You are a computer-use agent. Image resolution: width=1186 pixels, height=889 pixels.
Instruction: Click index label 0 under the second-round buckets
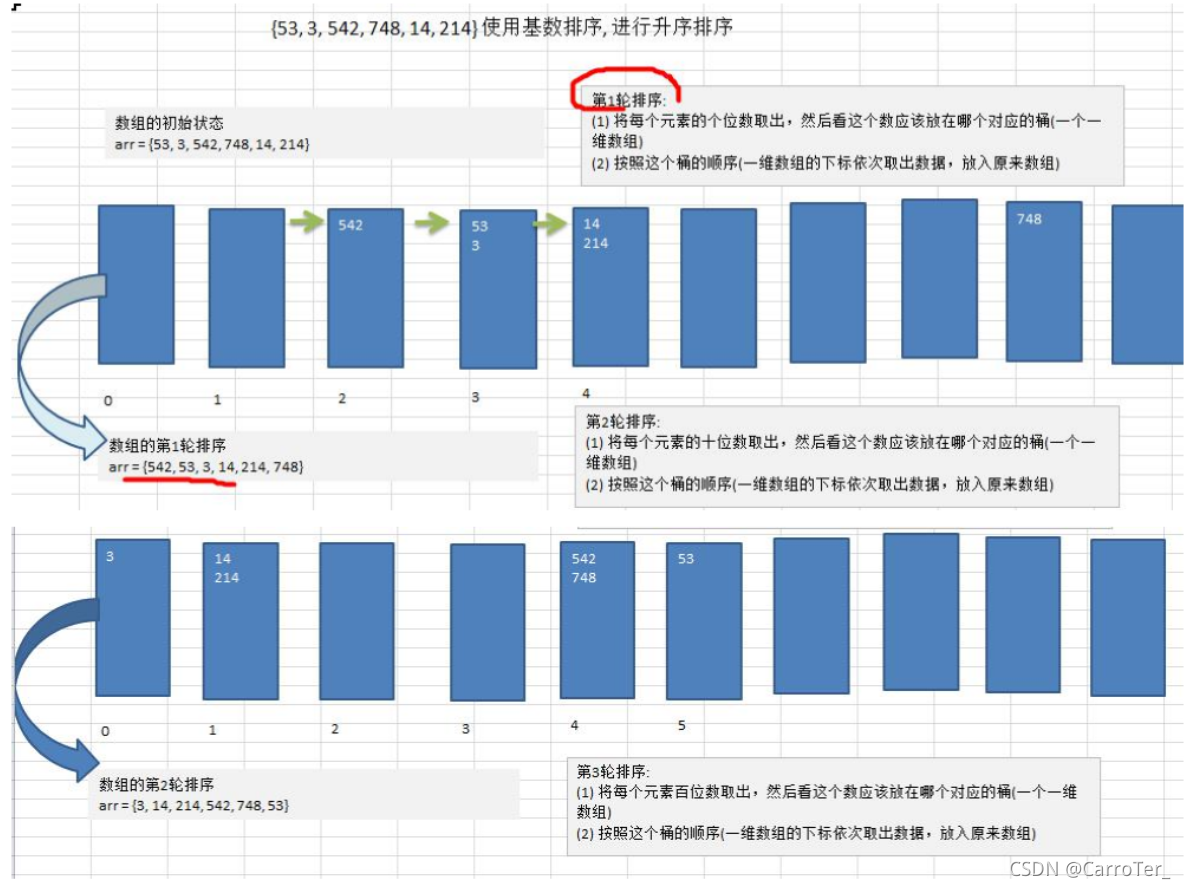pos(105,731)
